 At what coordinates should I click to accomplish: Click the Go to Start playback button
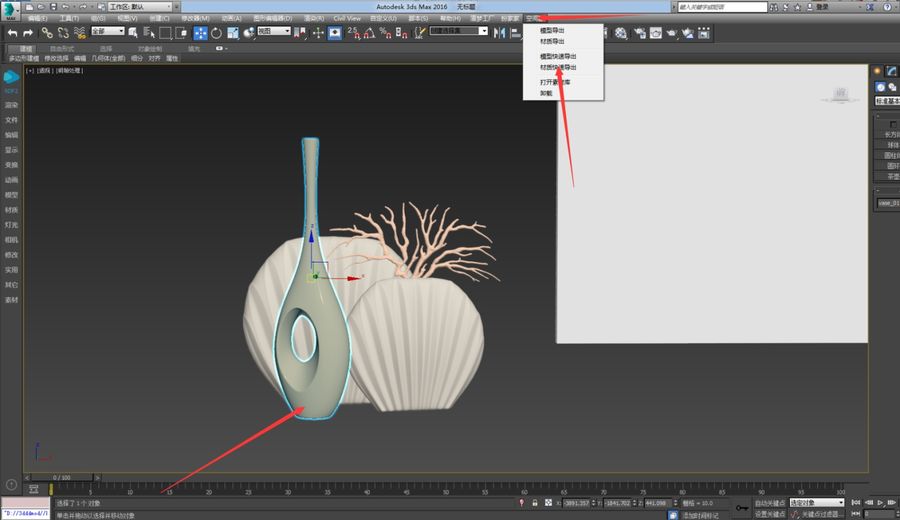click(x=856, y=503)
